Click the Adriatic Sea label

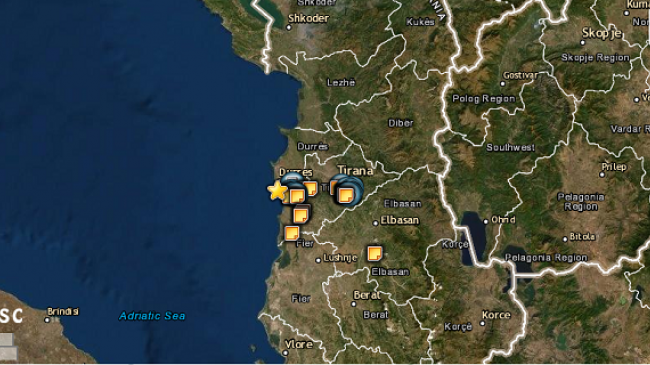[x=152, y=316]
